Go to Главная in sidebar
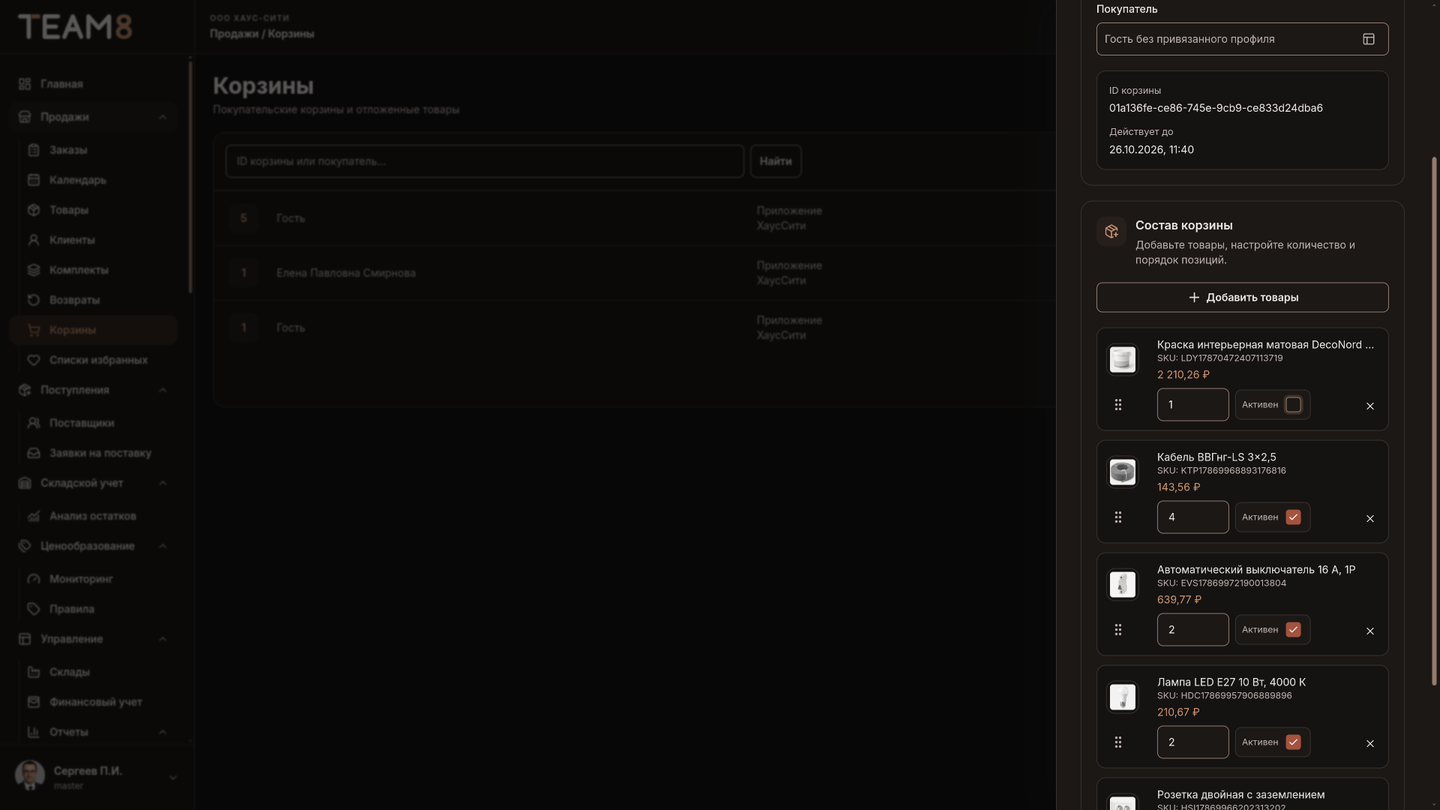 [62, 84]
